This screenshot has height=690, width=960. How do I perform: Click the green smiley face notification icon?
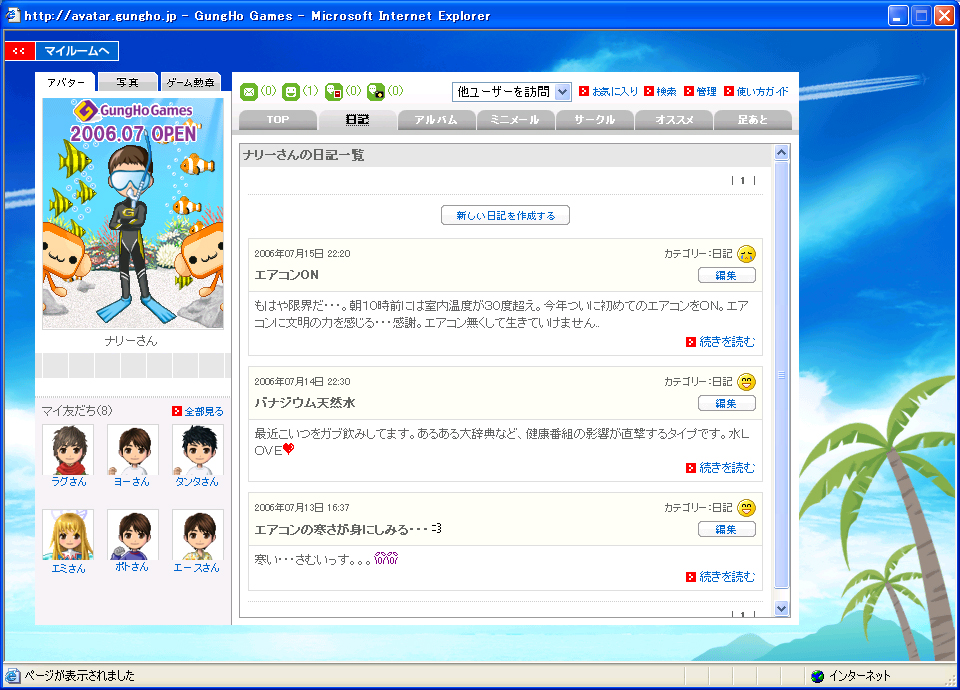[291, 92]
